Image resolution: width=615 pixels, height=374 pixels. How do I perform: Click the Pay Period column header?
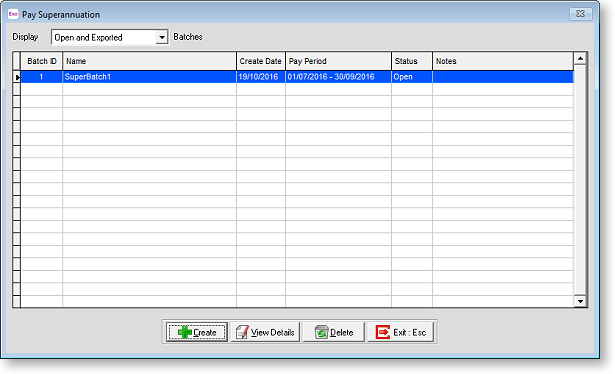(x=338, y=61)
